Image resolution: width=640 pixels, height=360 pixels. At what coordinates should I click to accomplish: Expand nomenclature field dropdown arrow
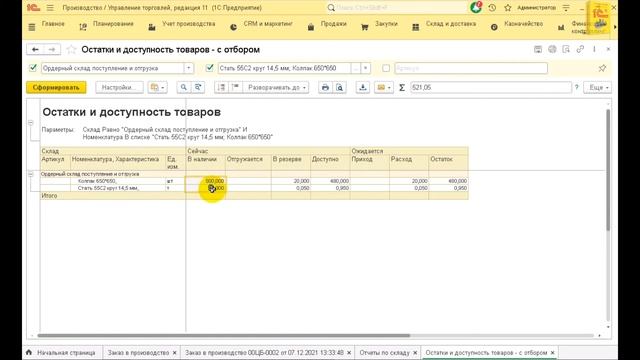pyautogui.click(x=365, y=68)
